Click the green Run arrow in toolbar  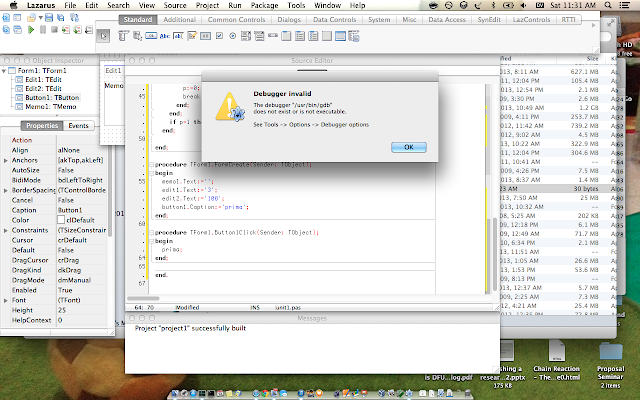tap(31, 30)
